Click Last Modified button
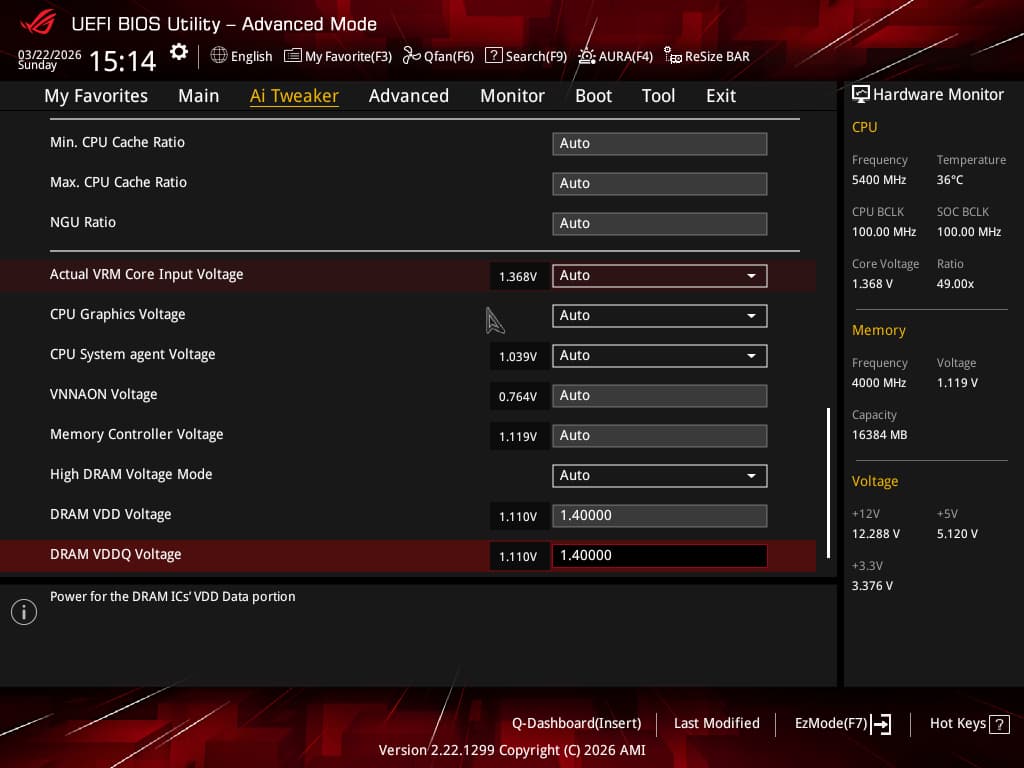The width and height of the screenshot is (1024, 768). (716, 724)
